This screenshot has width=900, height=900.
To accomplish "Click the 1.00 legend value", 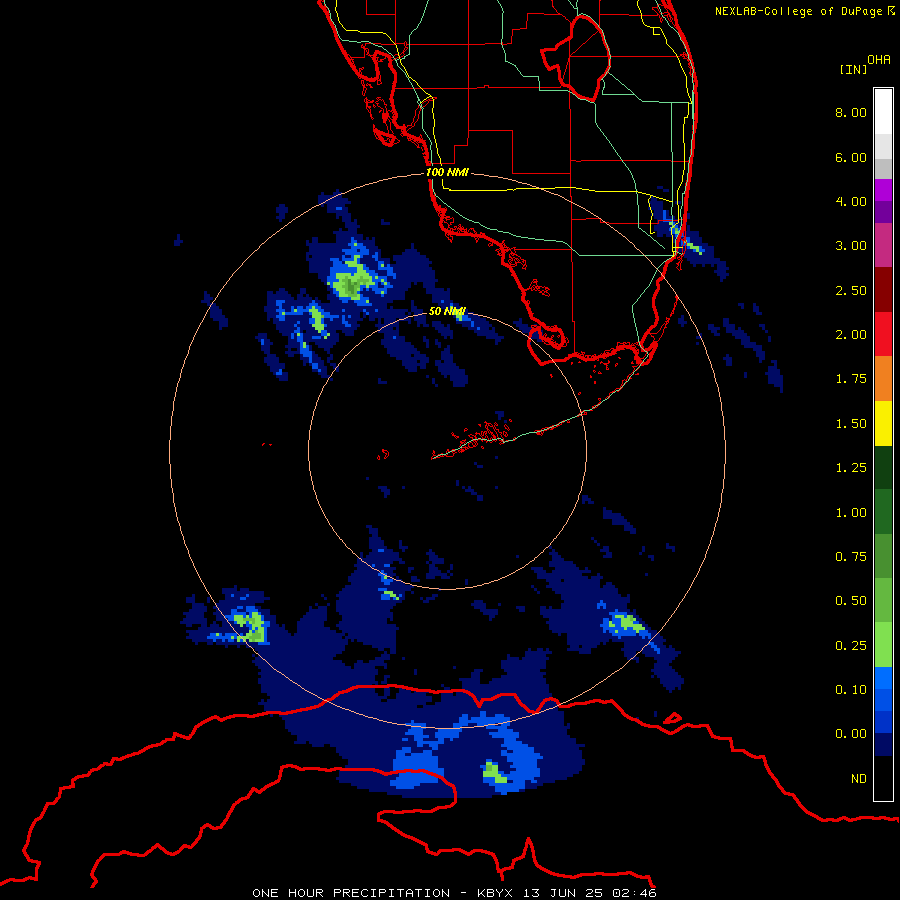I will [x=851, y=513].
